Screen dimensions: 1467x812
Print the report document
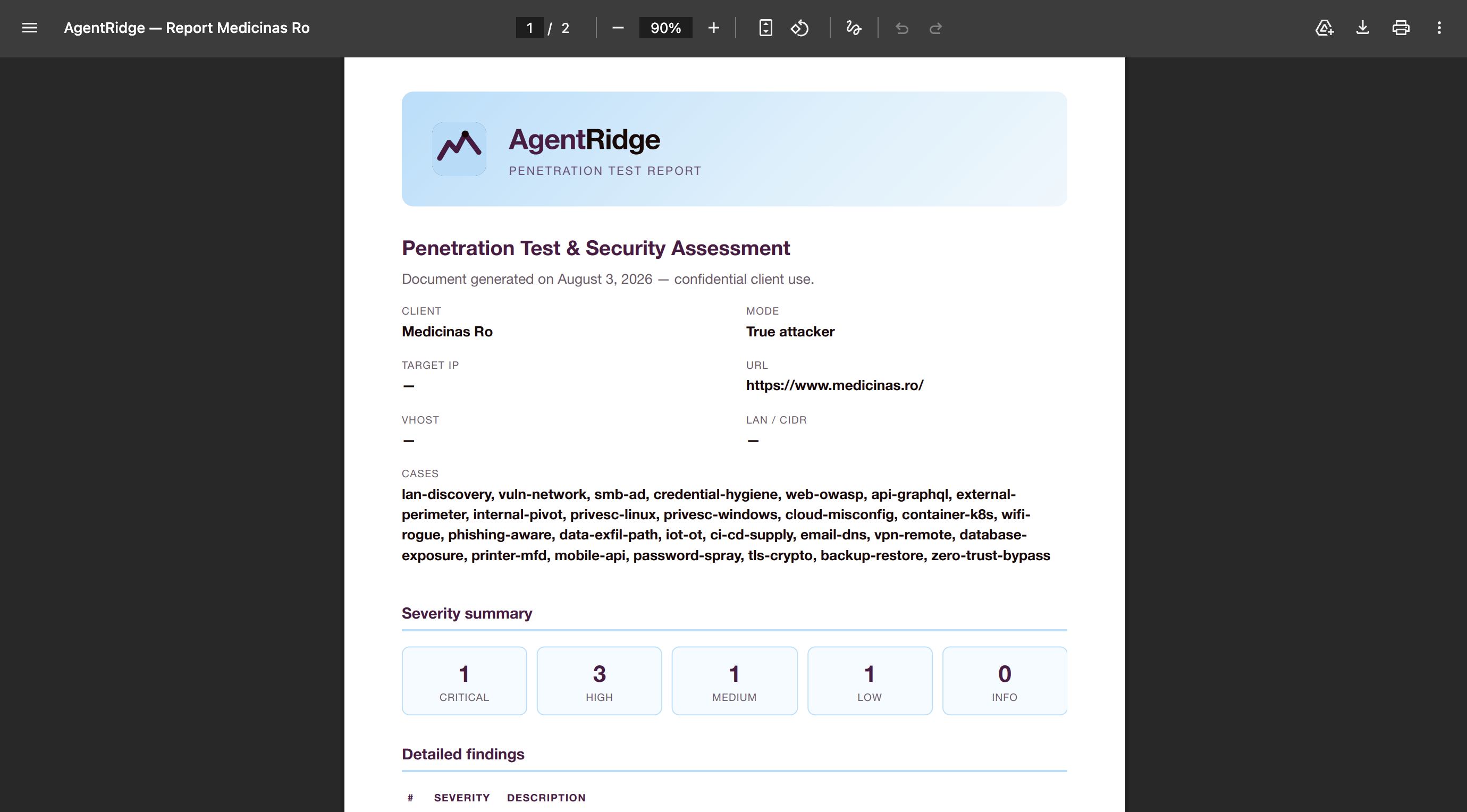tap(1401, 28)
